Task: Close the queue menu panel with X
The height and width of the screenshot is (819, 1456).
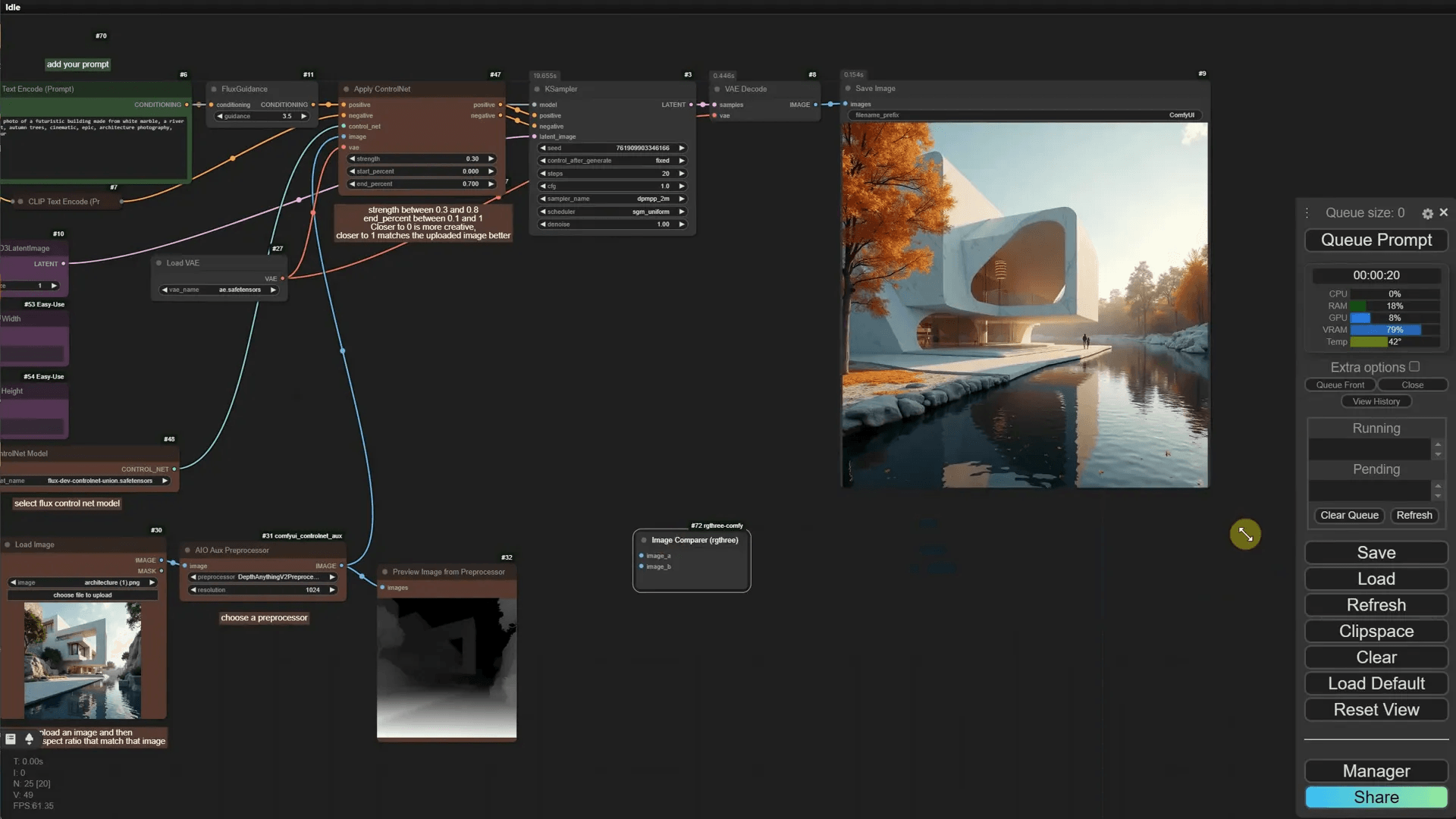Action: pos(1444,213)
